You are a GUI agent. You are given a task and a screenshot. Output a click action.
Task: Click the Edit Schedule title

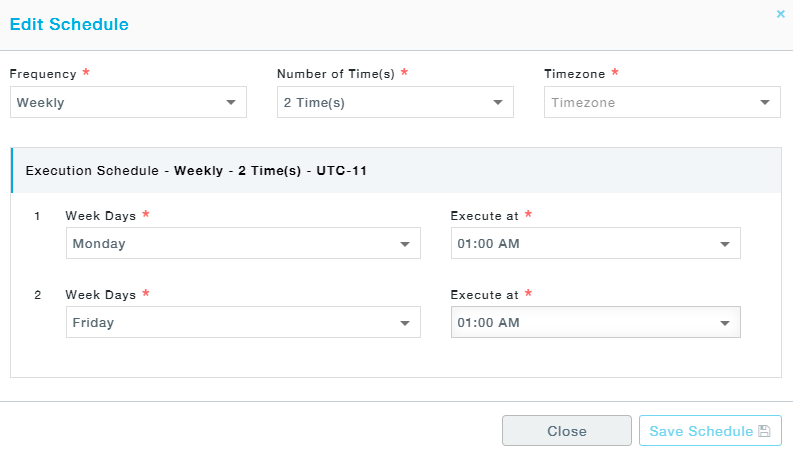69,24
